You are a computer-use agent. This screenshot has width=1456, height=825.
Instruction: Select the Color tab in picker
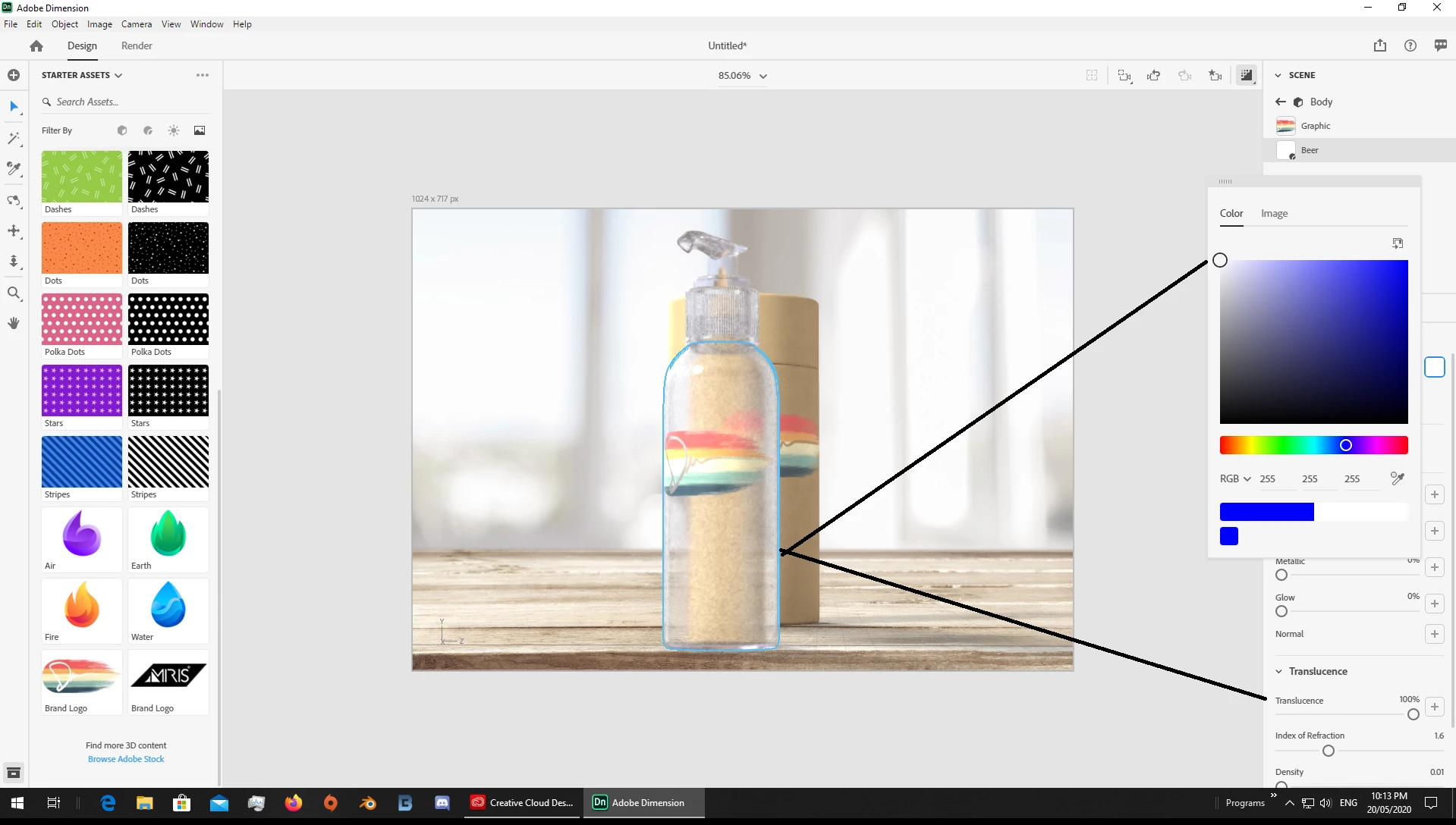pos(1231,214)
